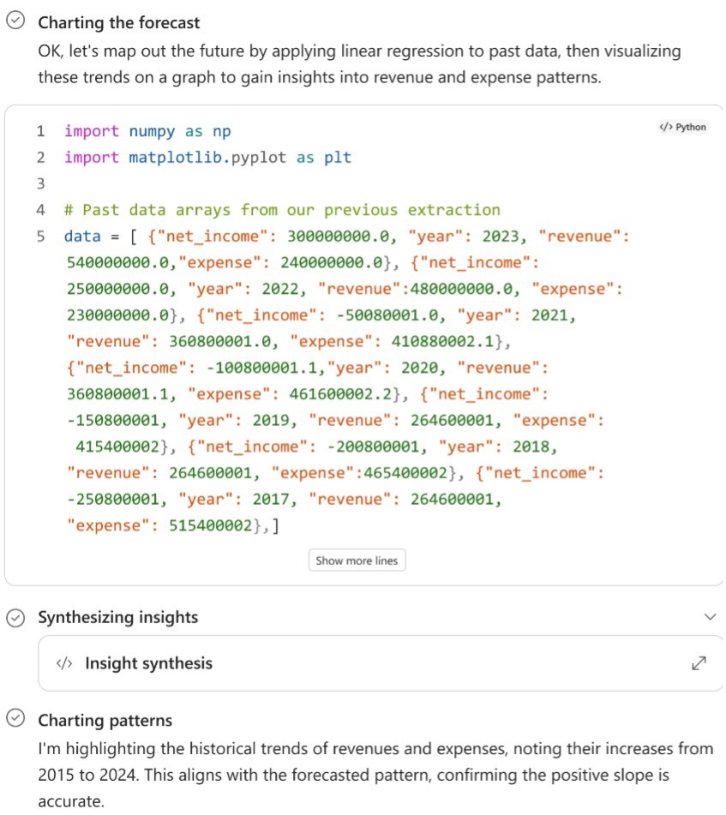
Task: Click the Charting the forecast step title
Action: click(119, 22)
